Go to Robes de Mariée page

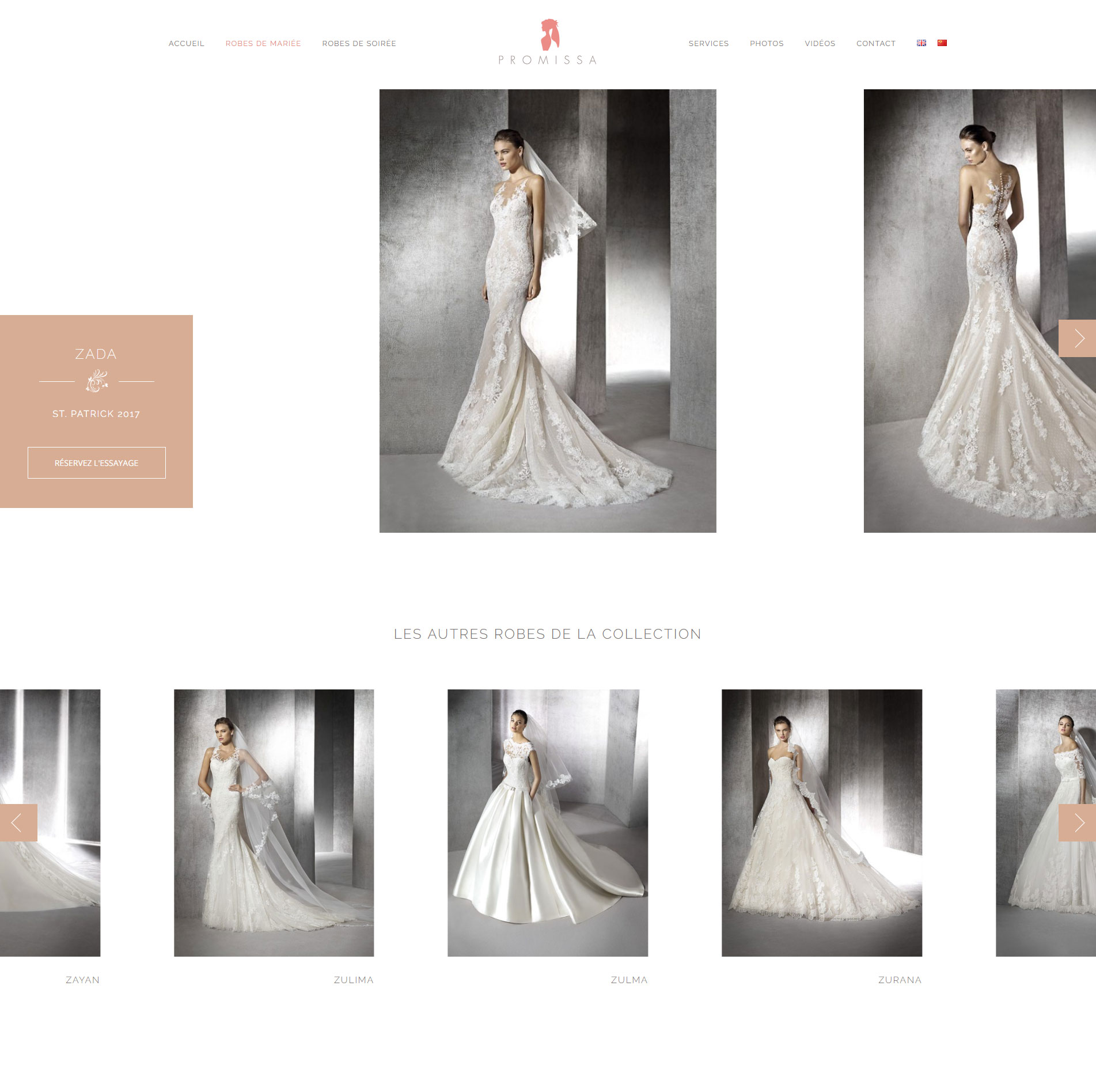(x=263, y=44)
